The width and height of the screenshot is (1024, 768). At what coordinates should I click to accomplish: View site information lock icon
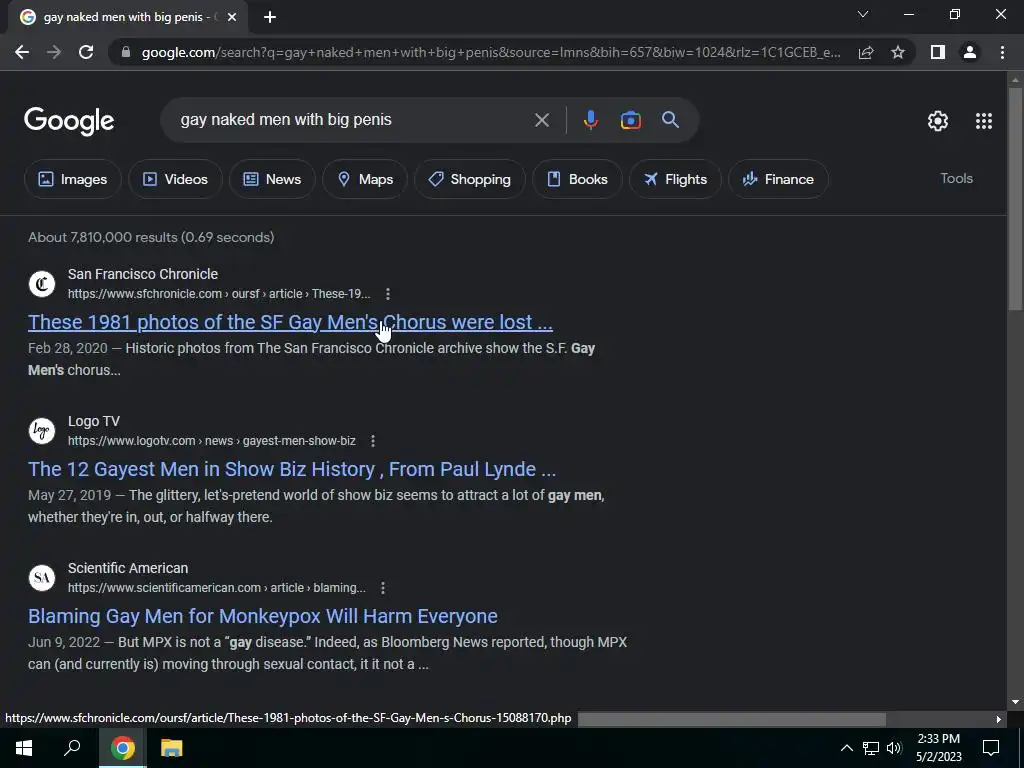pos(126,52)
